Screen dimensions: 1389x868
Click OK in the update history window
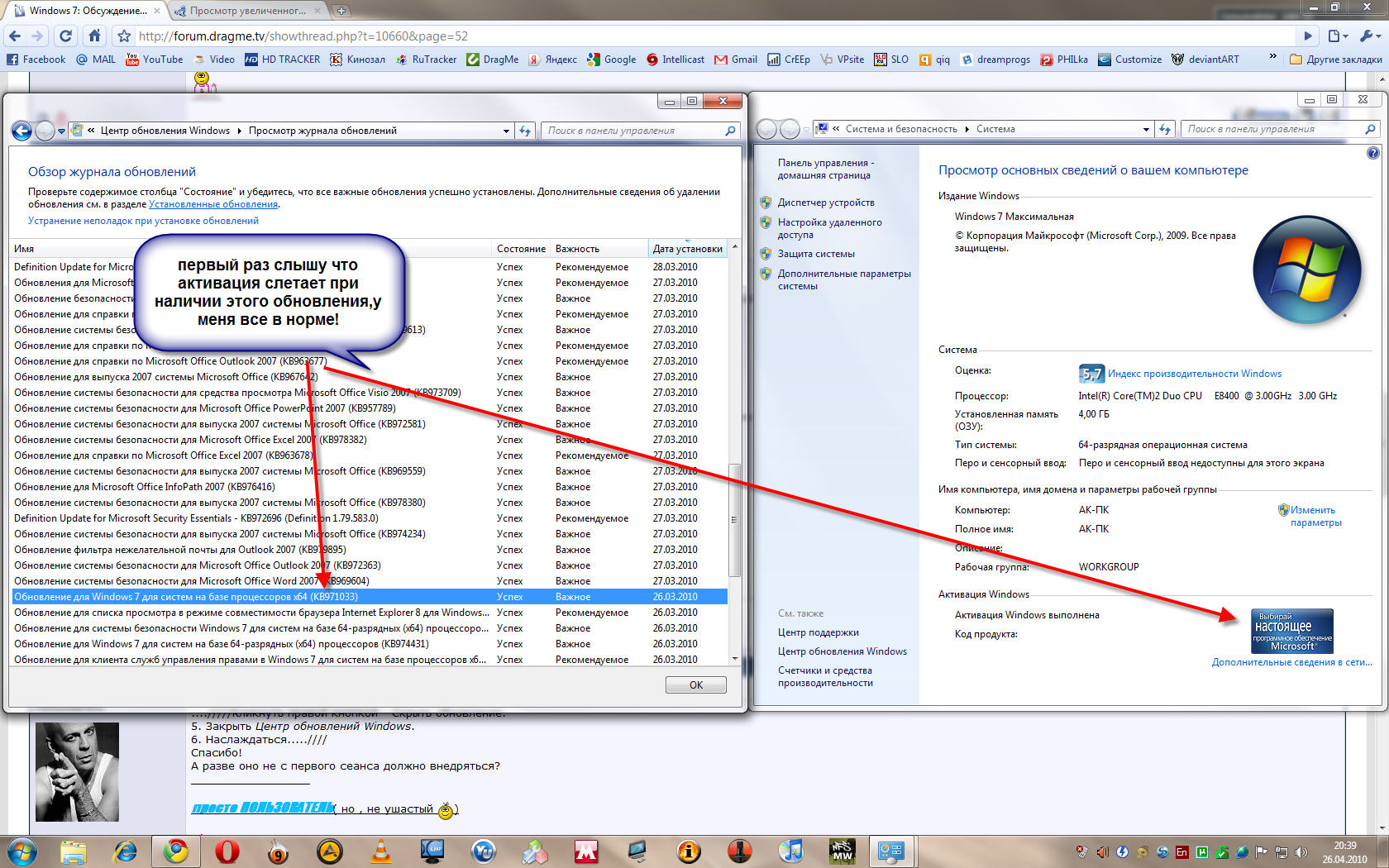click(x=696, y=684)
